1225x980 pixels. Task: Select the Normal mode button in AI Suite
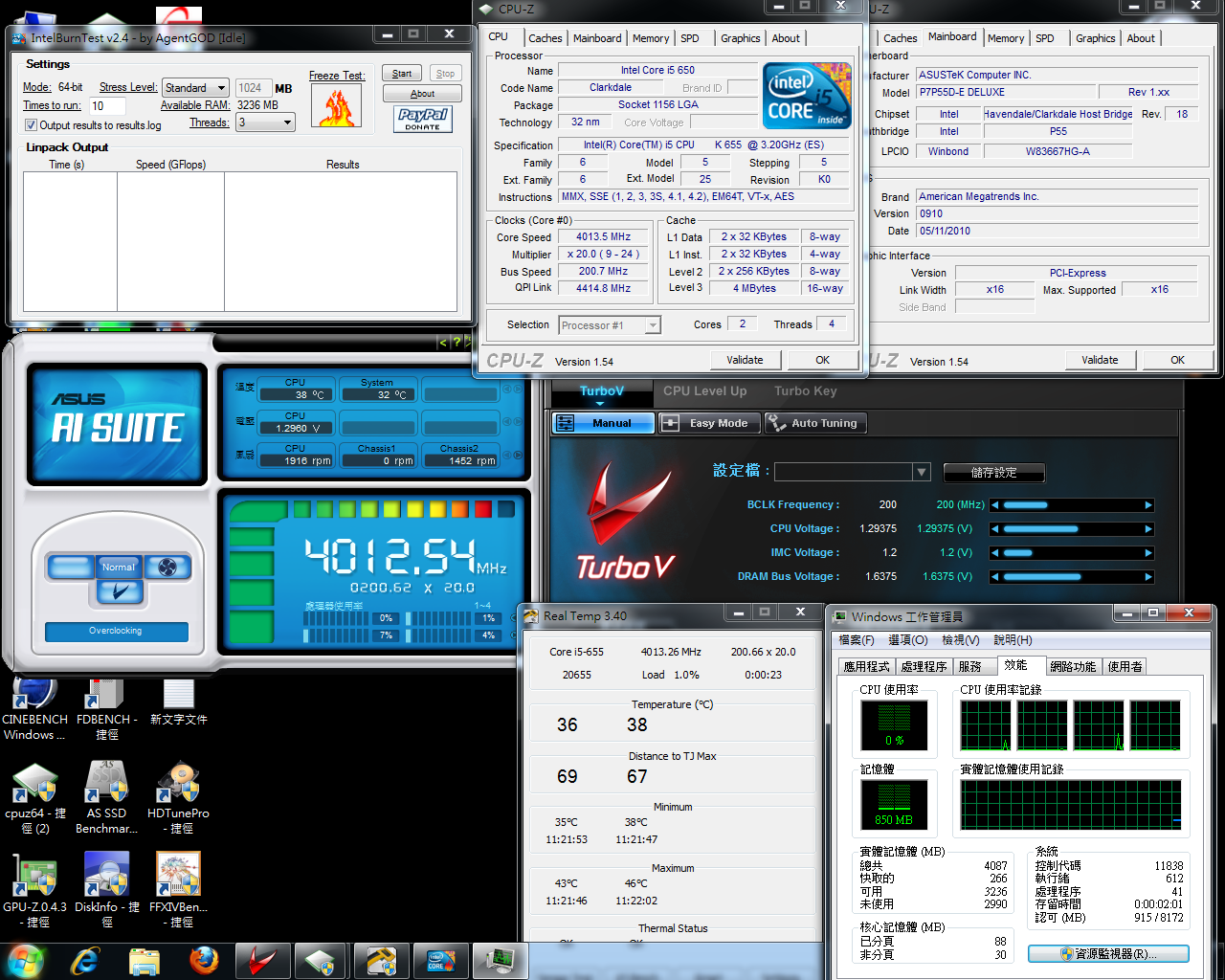(x=119, y=568)
